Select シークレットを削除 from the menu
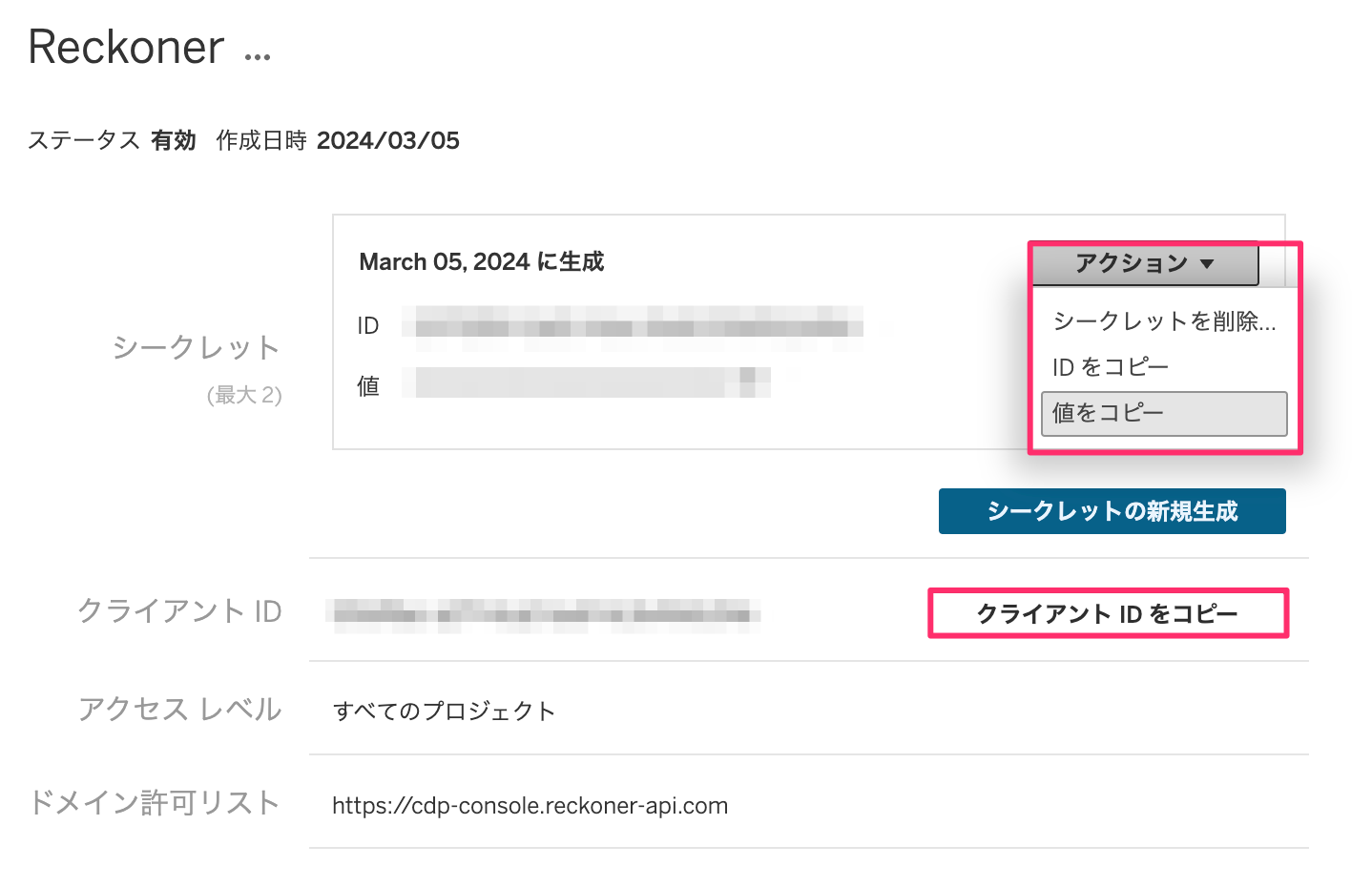 [1164, 321]
